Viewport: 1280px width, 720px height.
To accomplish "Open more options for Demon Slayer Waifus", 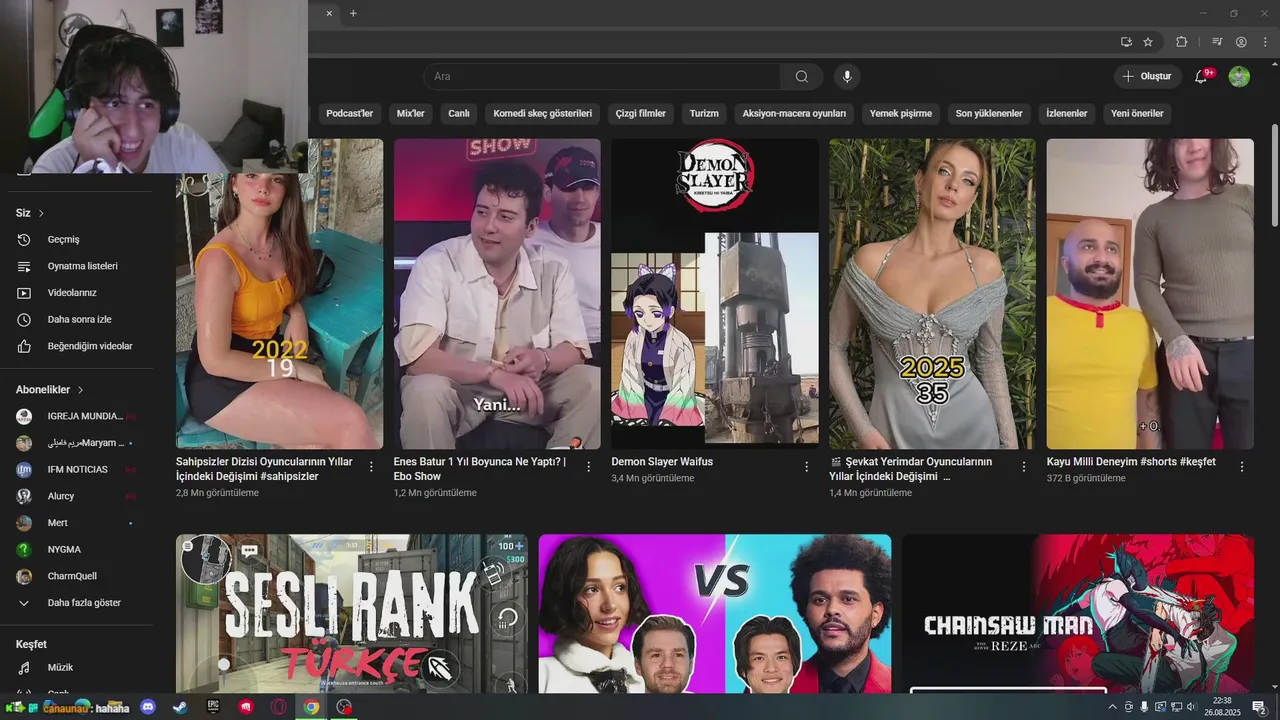I will (x=806, y=467).
